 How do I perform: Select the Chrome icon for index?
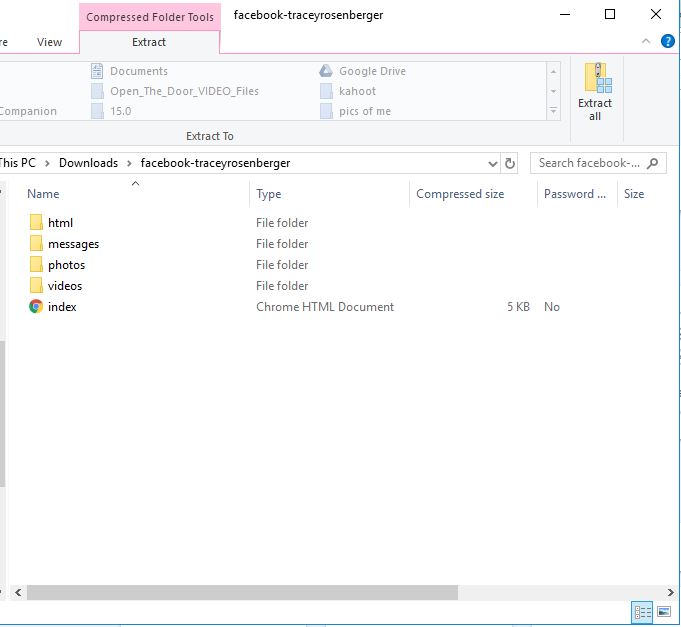pos(36,307)
